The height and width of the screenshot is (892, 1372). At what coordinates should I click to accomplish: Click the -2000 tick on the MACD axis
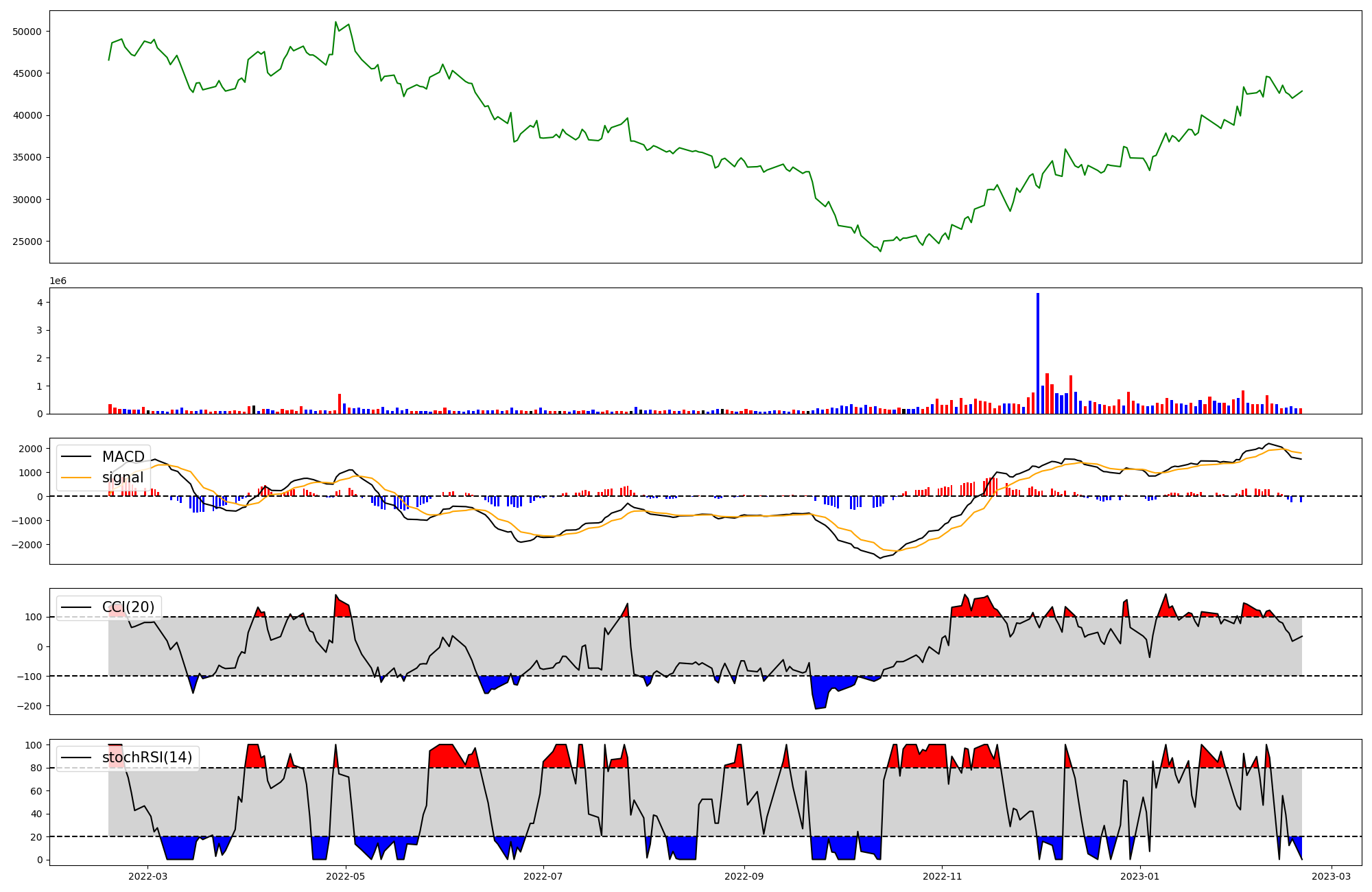click(x=27, y=545)
